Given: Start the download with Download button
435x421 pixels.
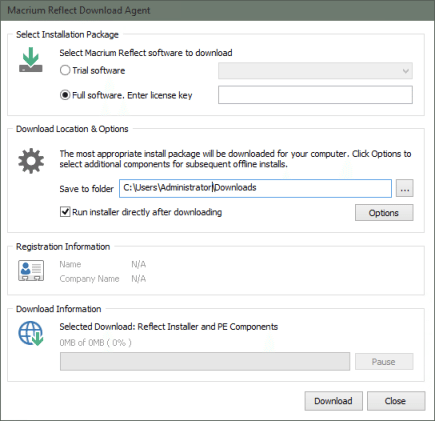Looking at the screenshot, I should coord(333,401).
